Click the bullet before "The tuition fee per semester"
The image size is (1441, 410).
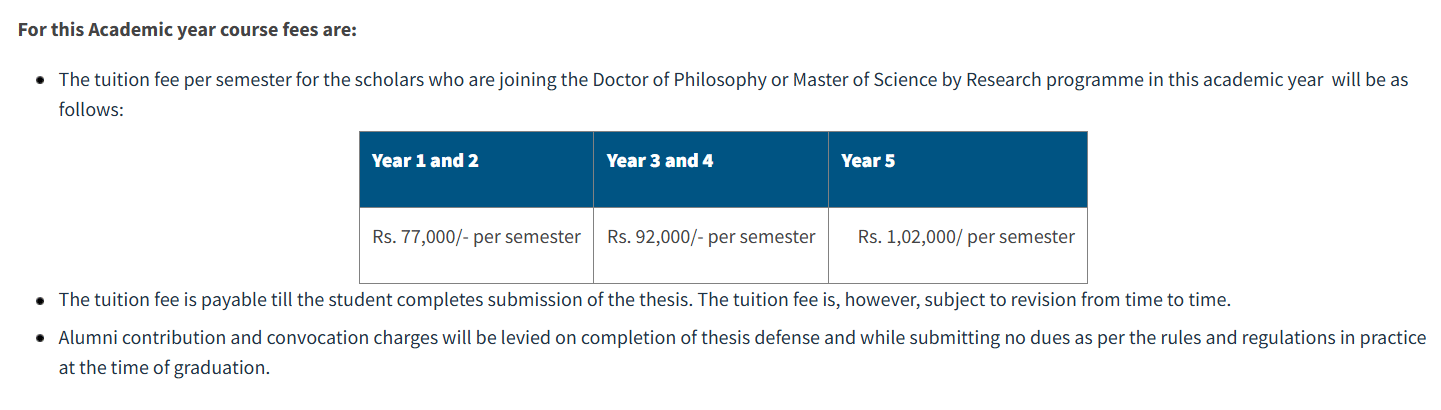point(39,80)
